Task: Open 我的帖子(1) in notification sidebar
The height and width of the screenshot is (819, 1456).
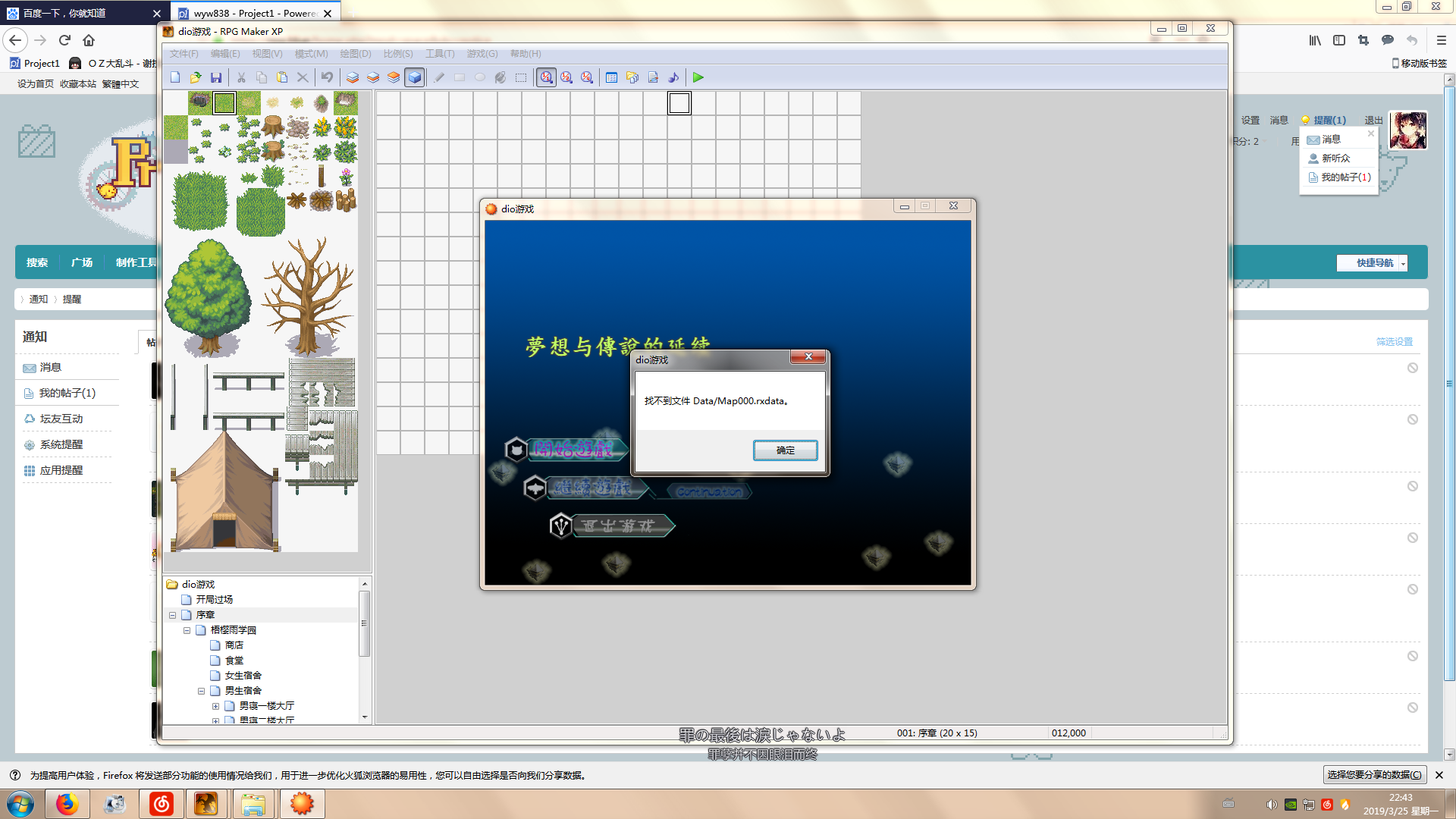Action: tap(67, 393)
